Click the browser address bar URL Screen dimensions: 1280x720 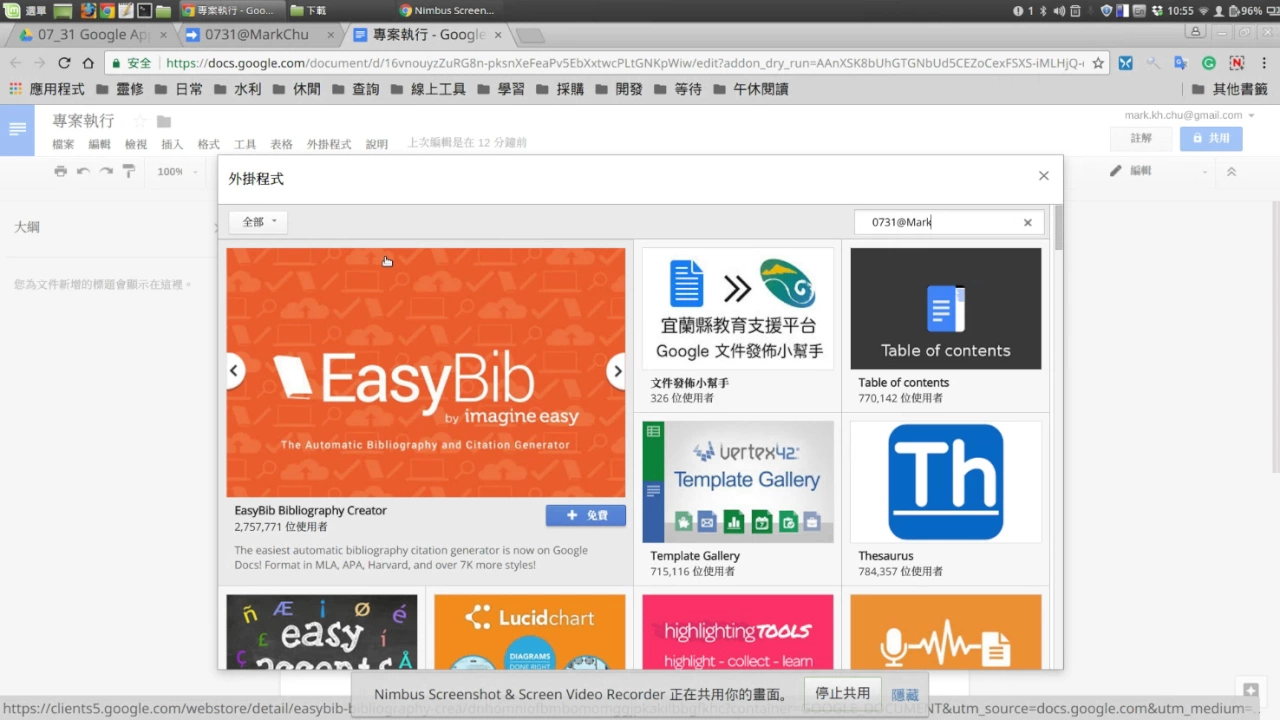(624, 63)
